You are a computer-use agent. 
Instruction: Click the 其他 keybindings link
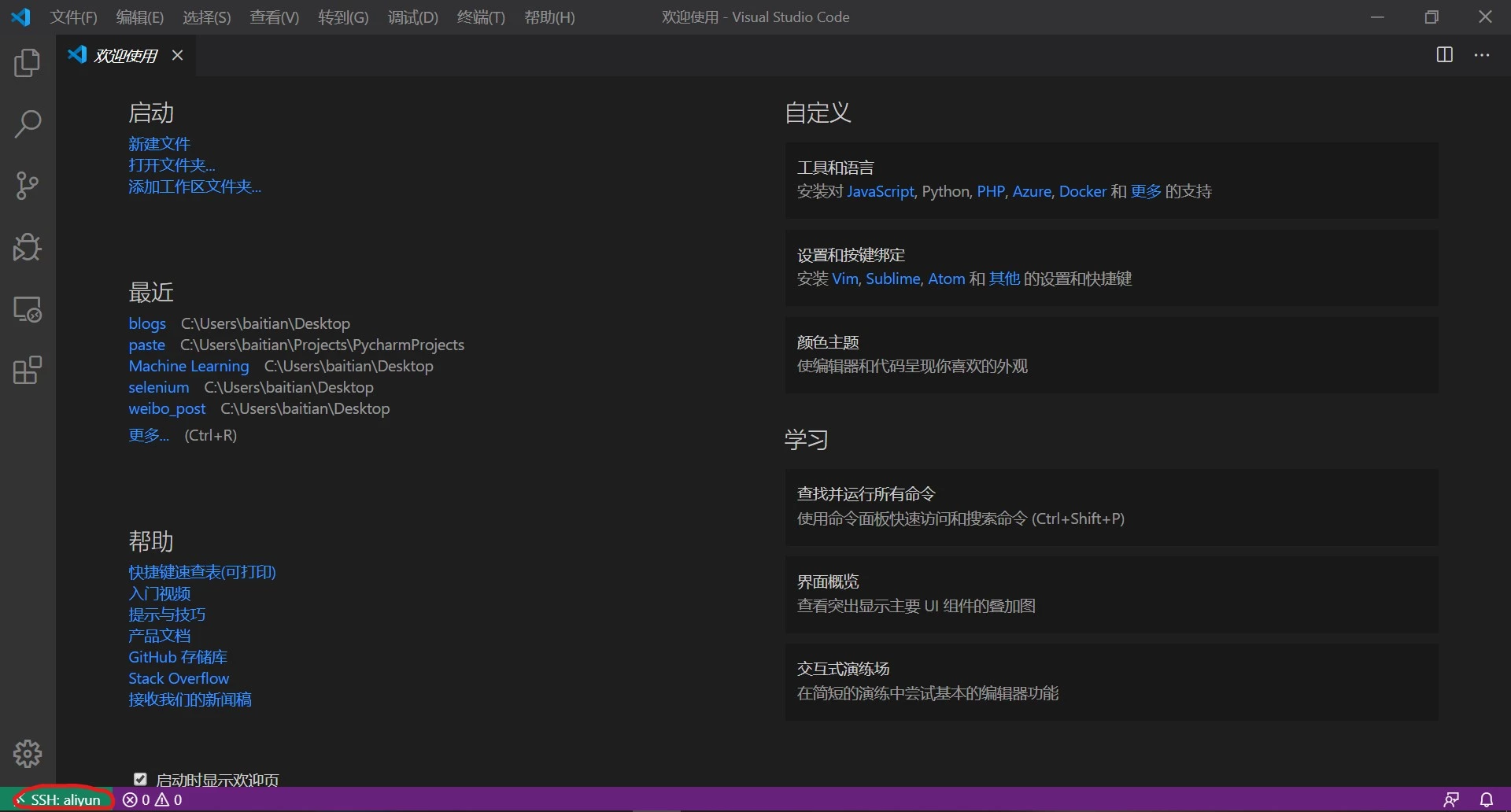pos(1004,279)
